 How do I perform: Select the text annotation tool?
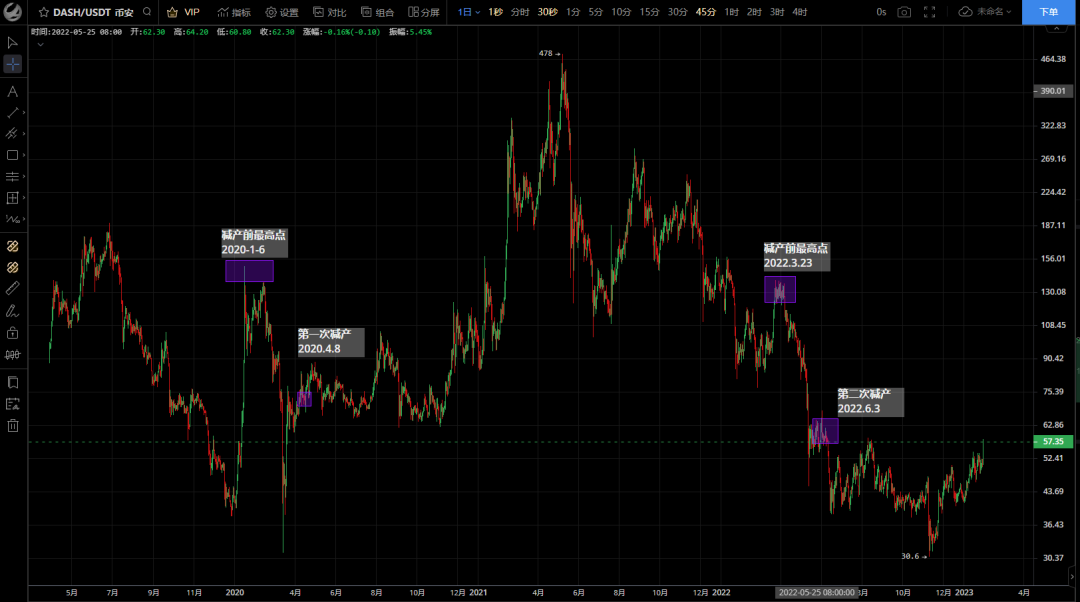[x=13, y=91]
